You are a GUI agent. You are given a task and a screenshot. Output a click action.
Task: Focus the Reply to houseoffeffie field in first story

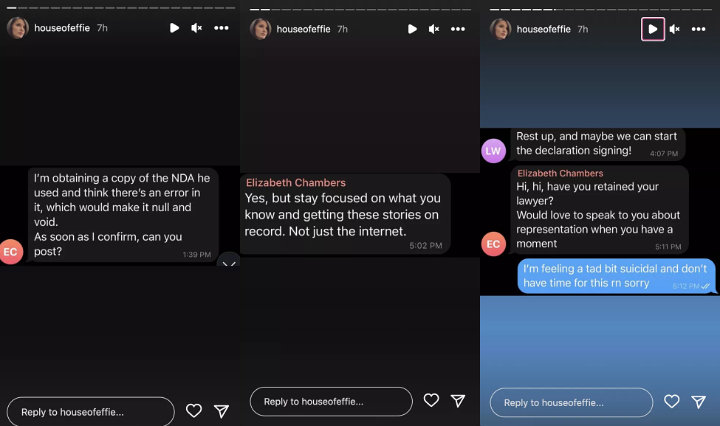pos(90,412)
